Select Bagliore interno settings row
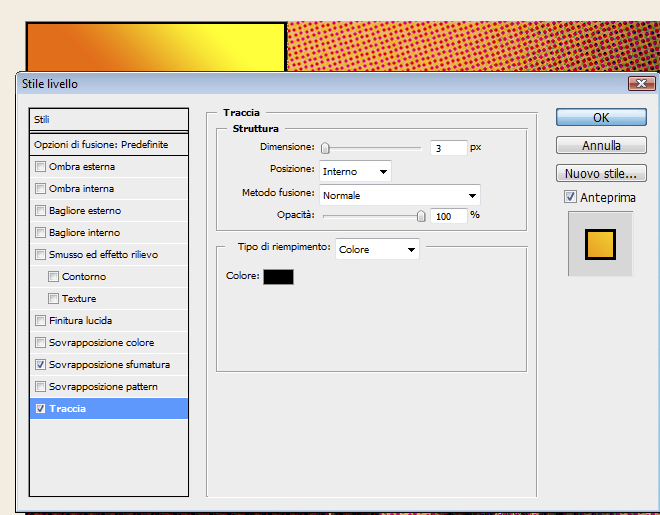This screenshot has height=515, width=660. pos(109,233)
